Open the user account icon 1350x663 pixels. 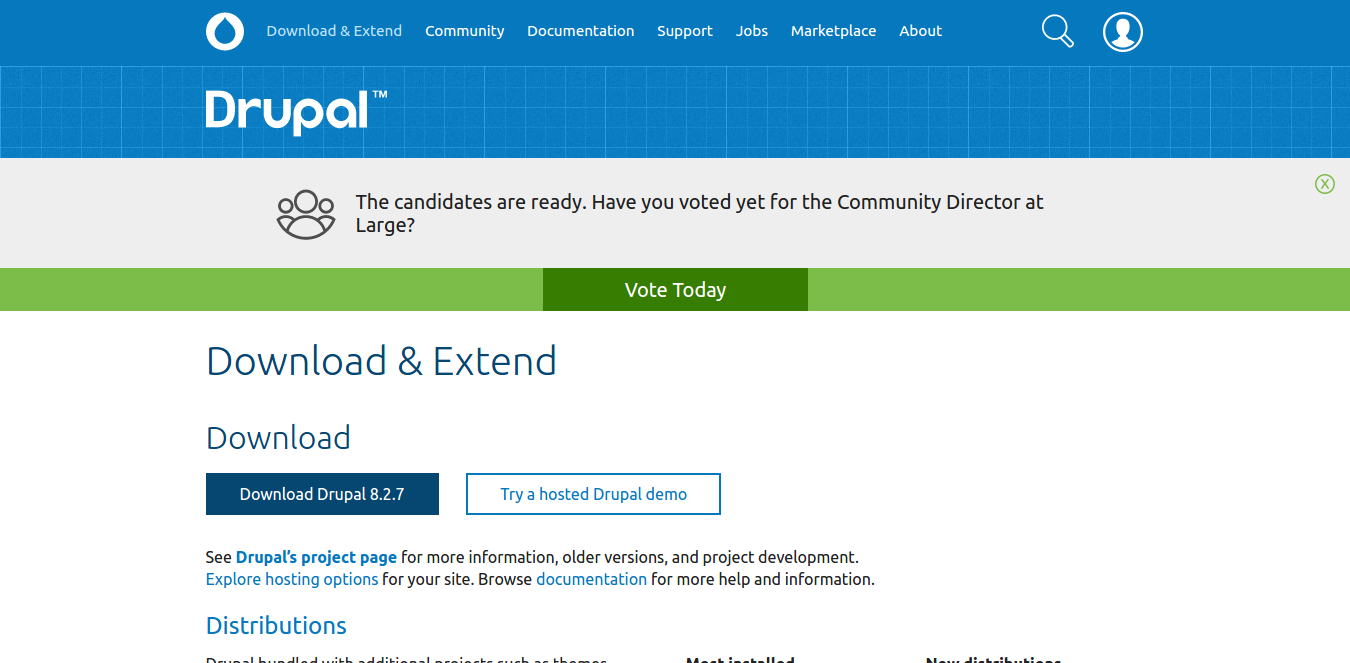click(x=1123, y=31)
